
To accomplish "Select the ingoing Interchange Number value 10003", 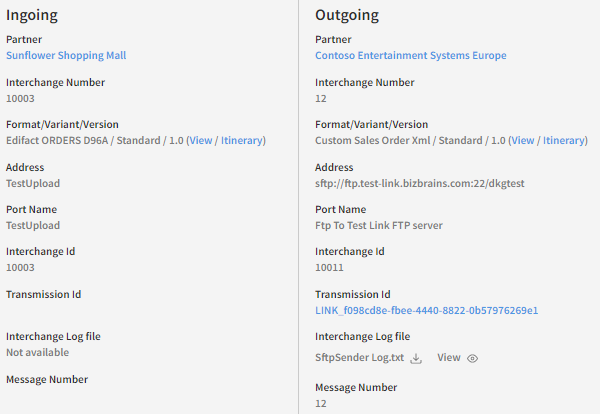I will pyautogui.click(x=20, y=99).
